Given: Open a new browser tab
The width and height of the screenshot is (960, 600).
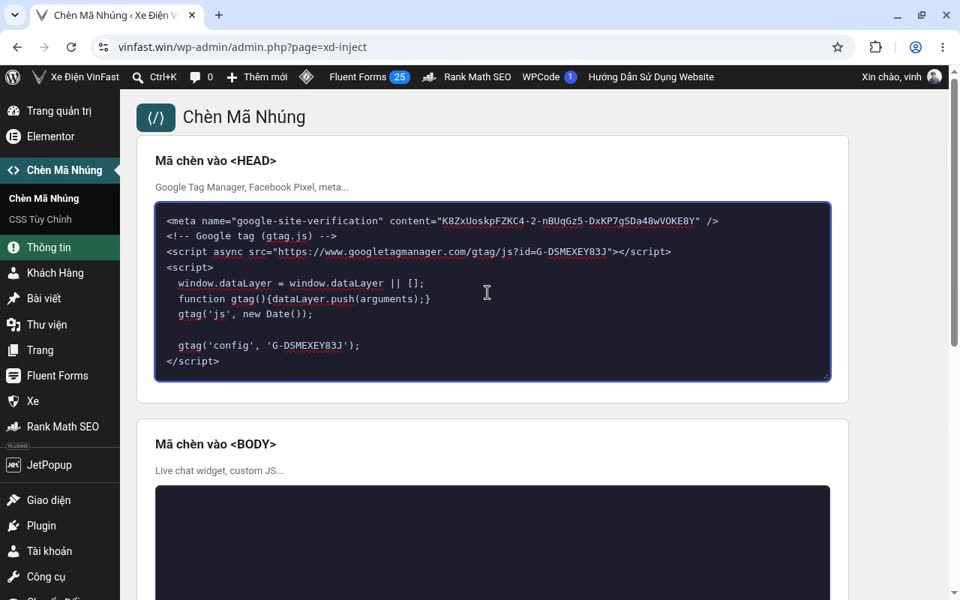Looking at the screenshot, I should (219, 15).
